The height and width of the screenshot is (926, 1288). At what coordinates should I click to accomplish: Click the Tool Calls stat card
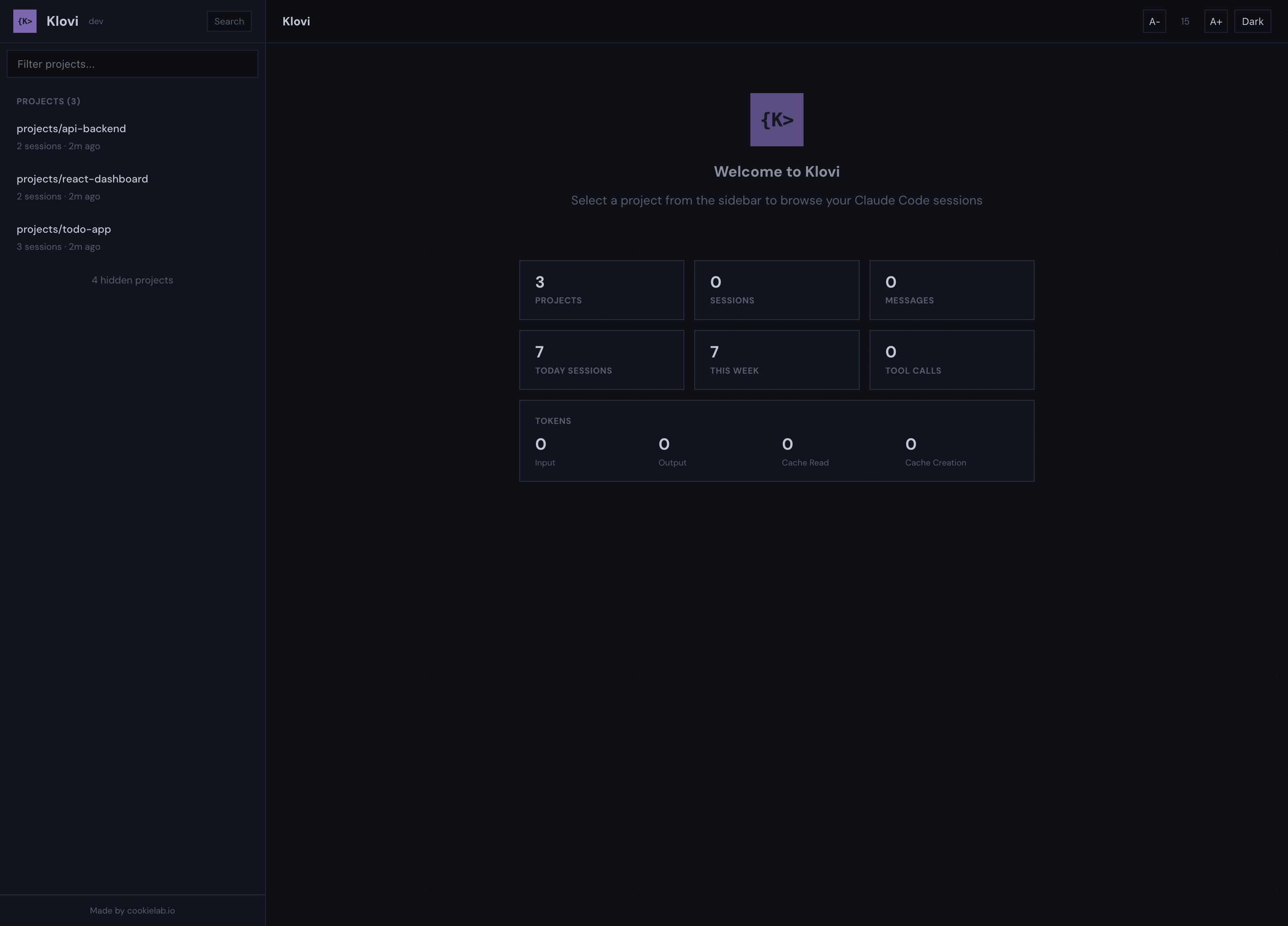click(x=952, y=360)
